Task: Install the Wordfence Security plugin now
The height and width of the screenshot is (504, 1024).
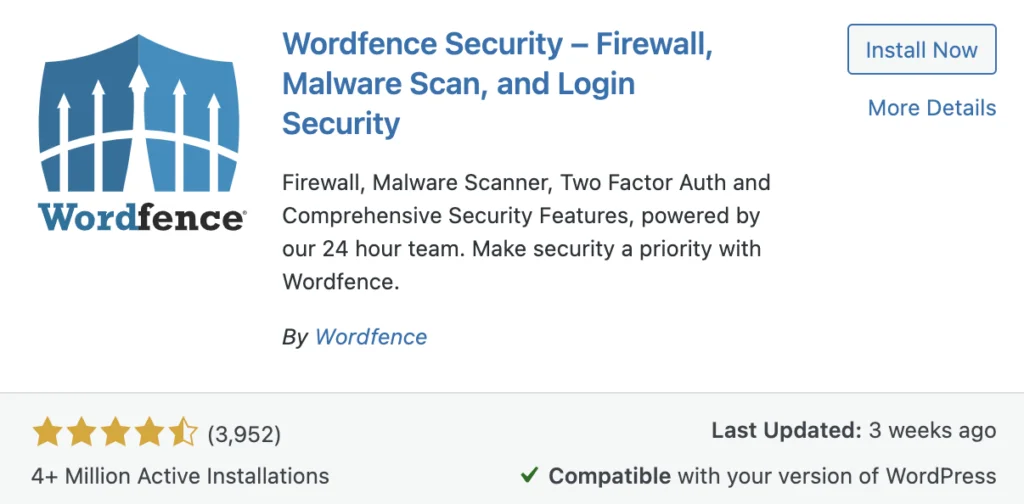Action: point(921,50)
